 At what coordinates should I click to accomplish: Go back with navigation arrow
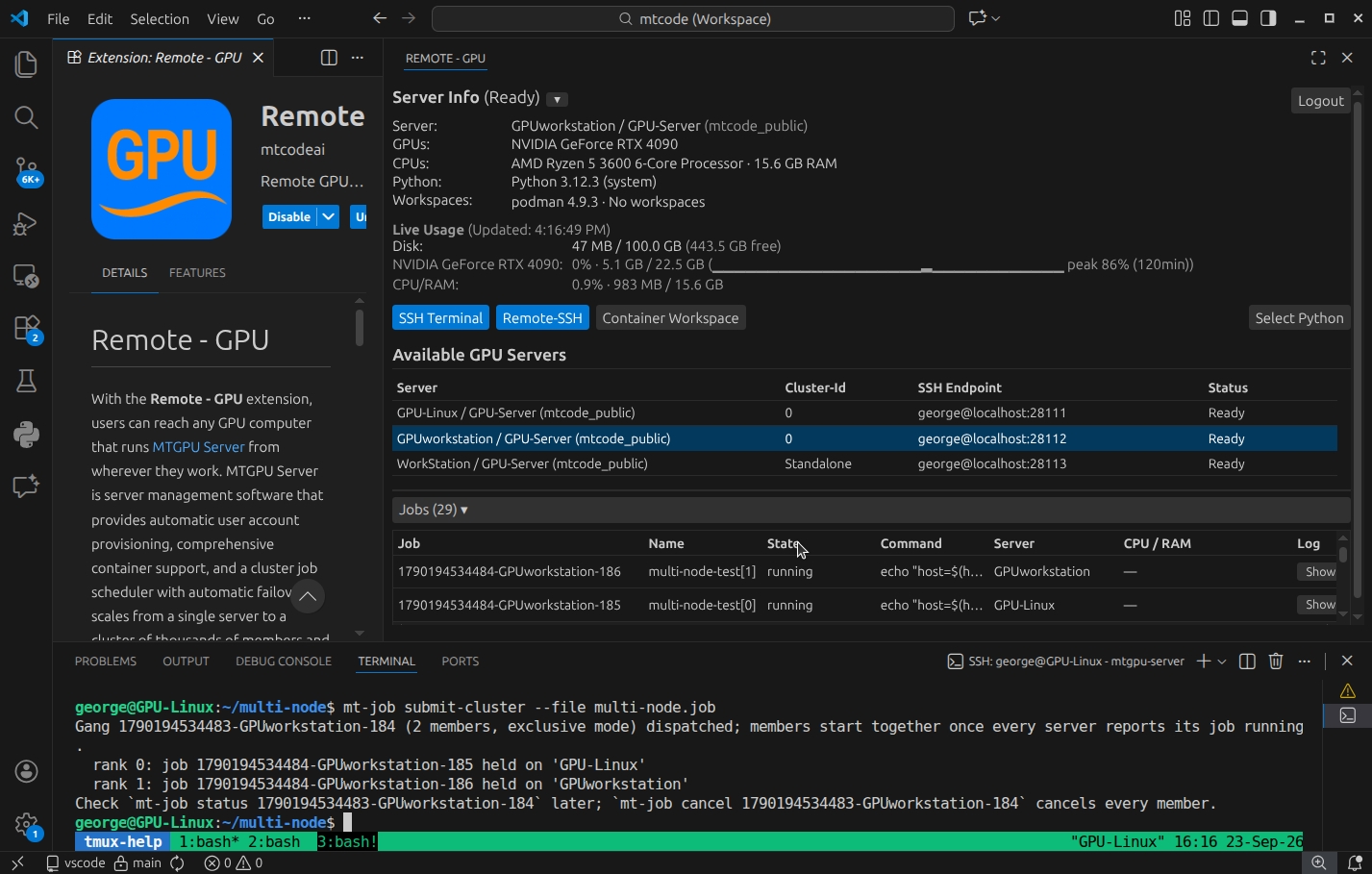point(380,18)
